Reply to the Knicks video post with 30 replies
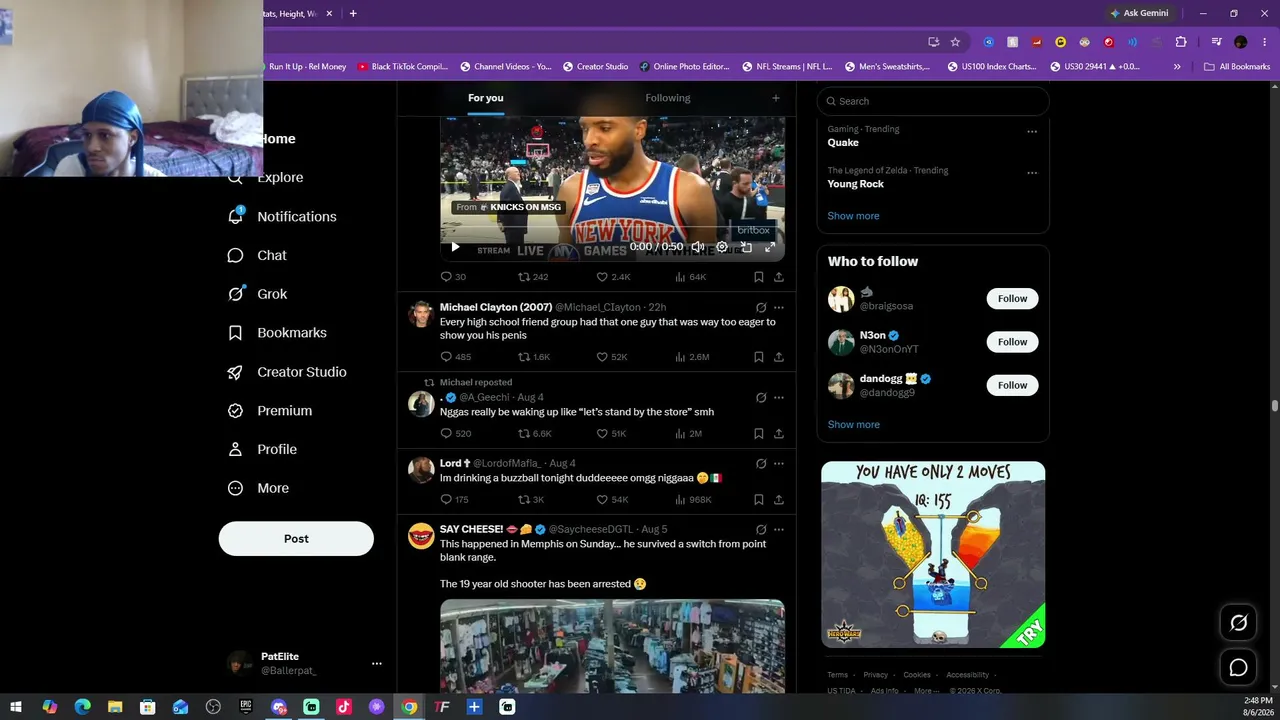The image size is (1280, 720). tap(453, 277)
